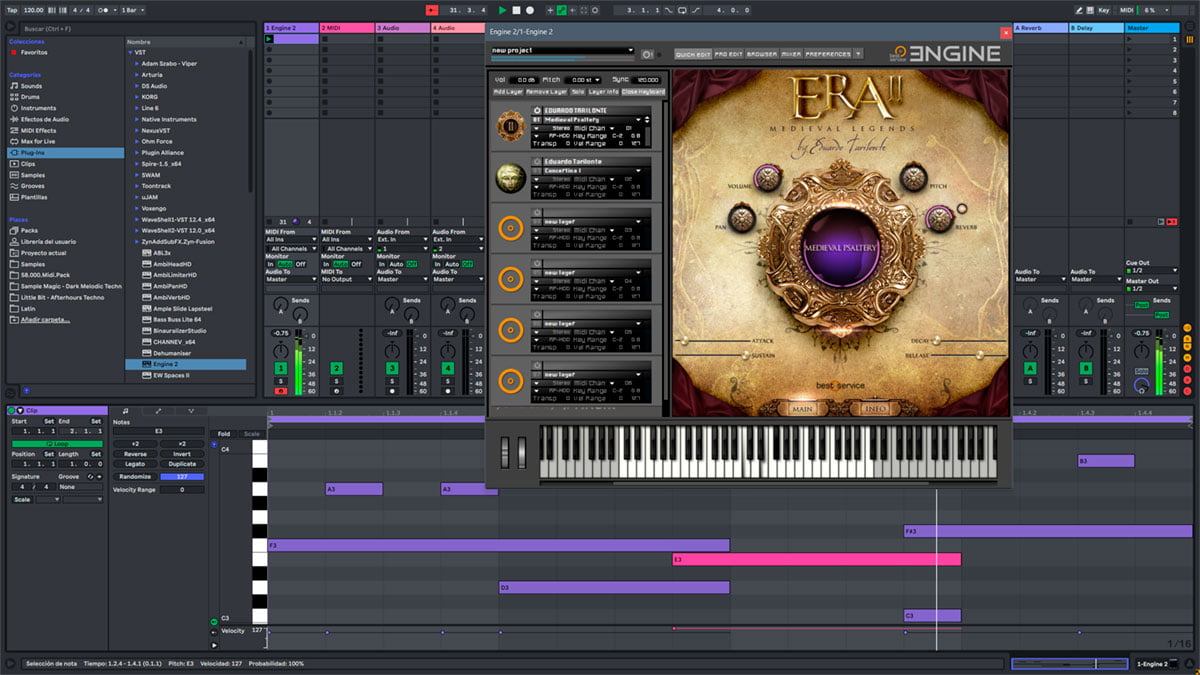Stop playback using the transport Stop button
Image resolution: width=1200 pixels, height=675 pixels.
(x=516, y=10)
